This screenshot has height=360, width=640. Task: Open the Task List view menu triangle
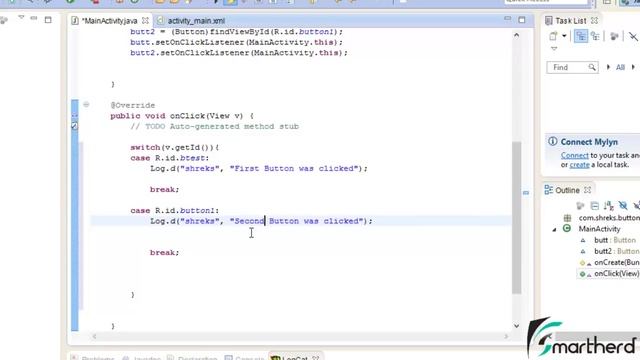[554, 49]
